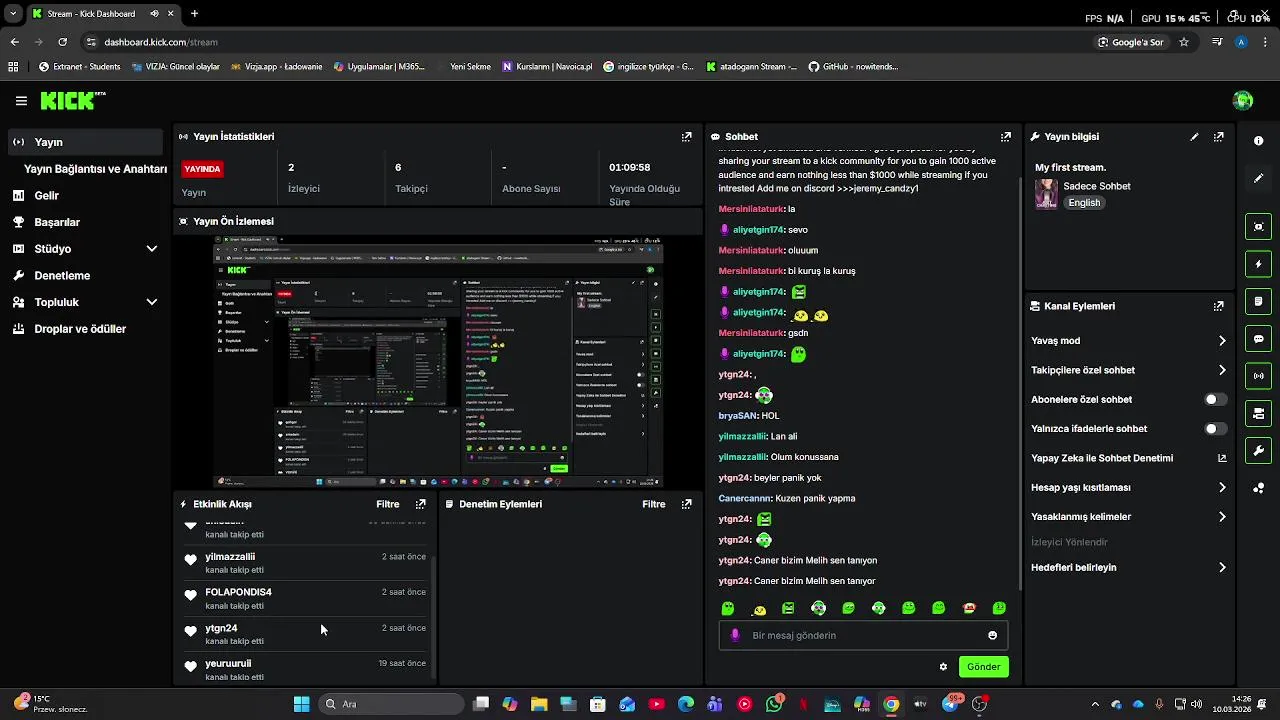Pop out the Etkinlik Akışı panel
Viewport: 1280px width, 720px height.
(421, 504)
